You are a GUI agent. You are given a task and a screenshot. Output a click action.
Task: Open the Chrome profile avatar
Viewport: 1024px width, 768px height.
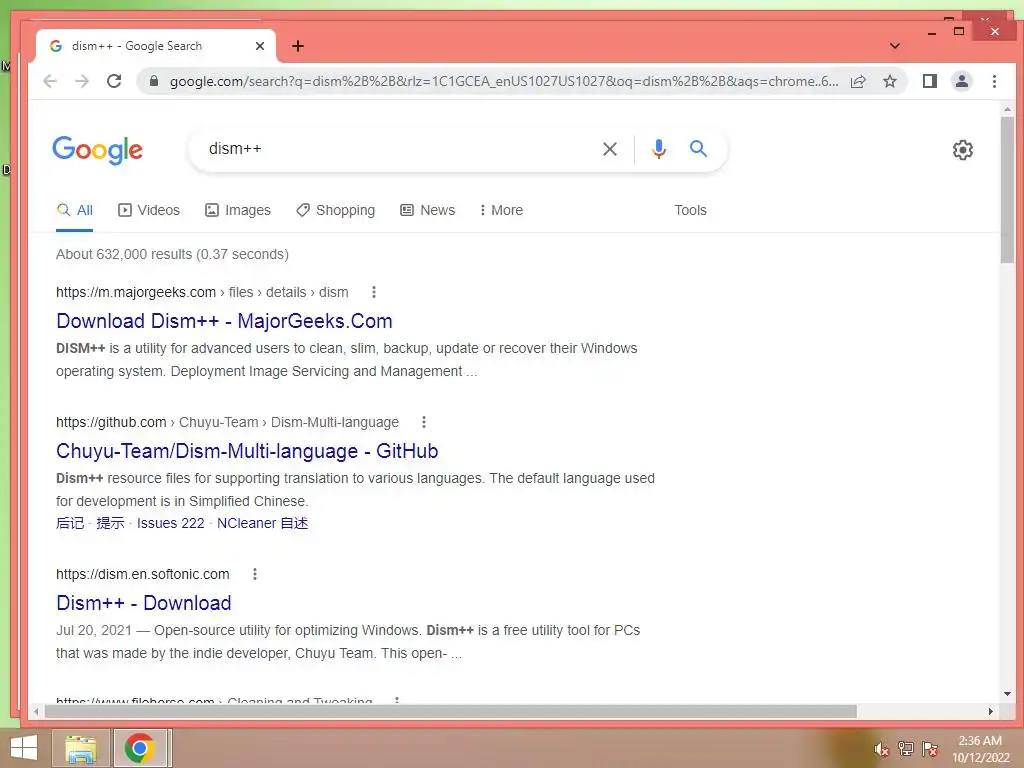click(962, 81)
